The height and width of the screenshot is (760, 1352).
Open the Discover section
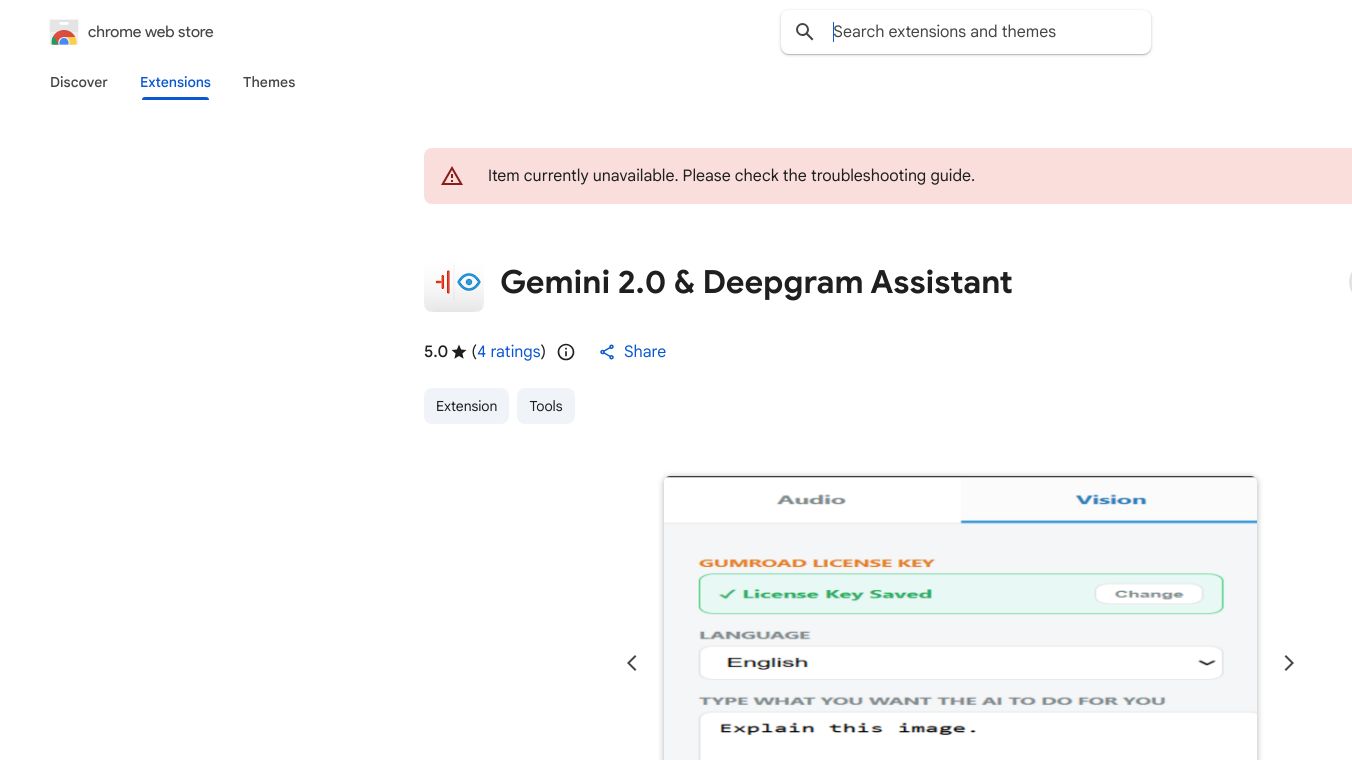(x=78, y=82)
